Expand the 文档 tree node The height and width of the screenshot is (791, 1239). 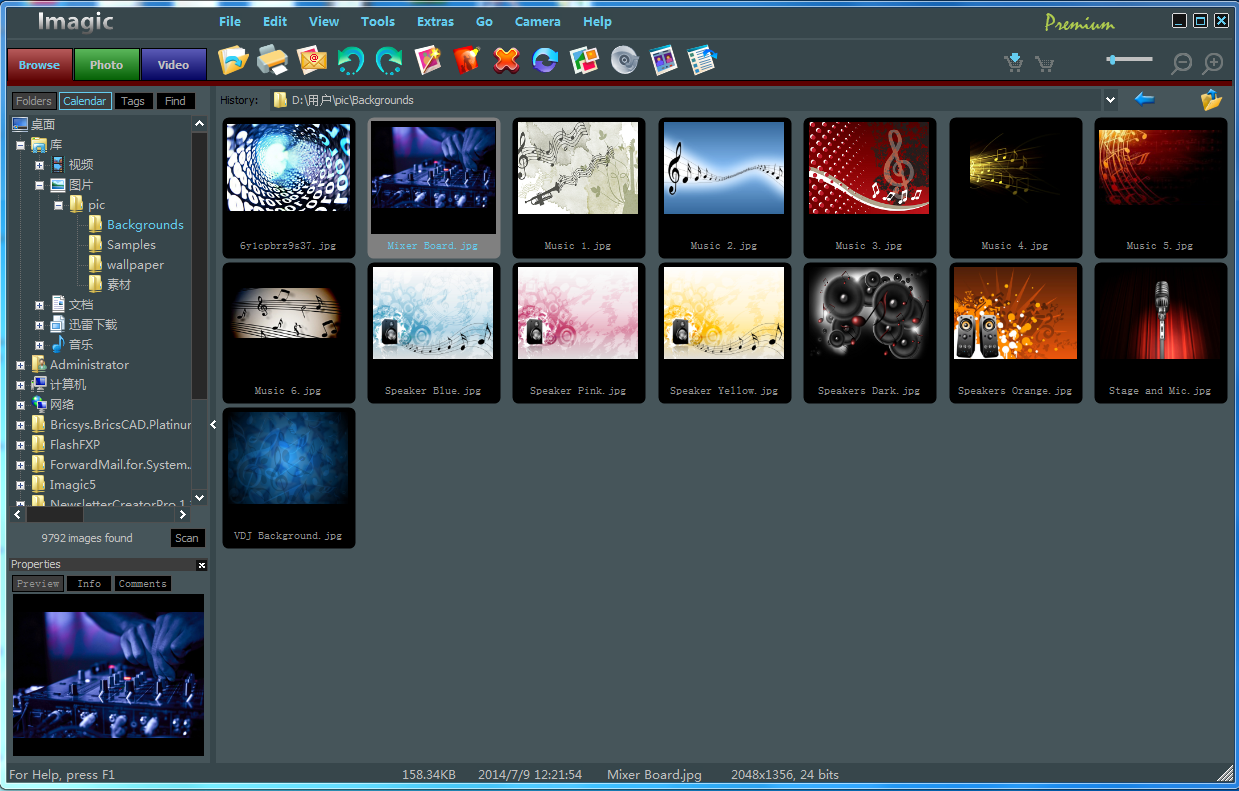coord(39,305)
